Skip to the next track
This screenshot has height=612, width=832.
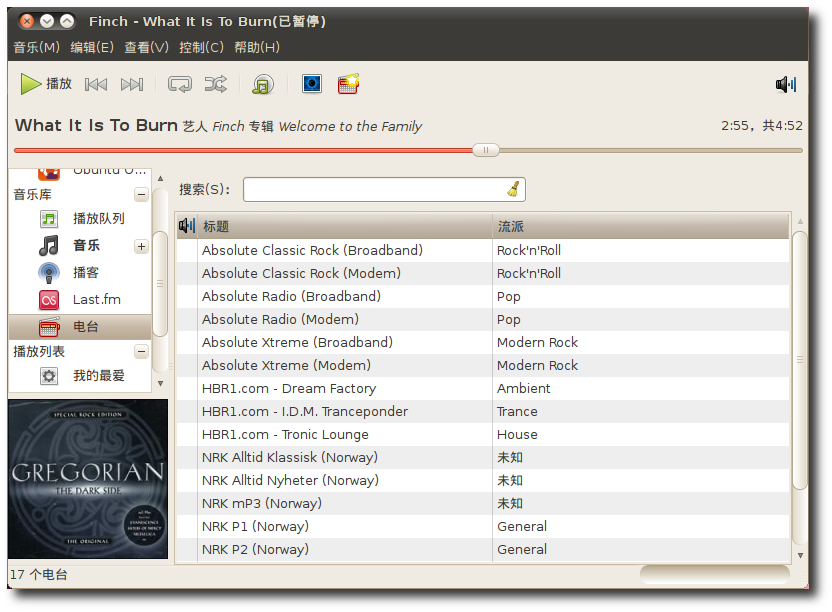click(132, 84)
